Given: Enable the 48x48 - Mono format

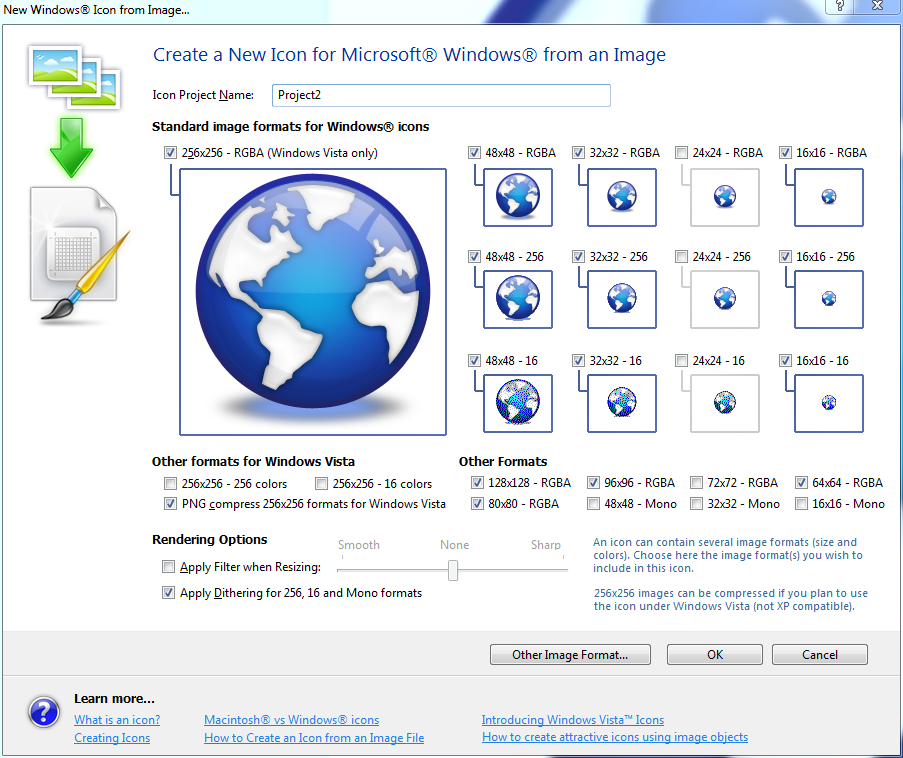Looking at the screenshot, I should click(593, 503).
